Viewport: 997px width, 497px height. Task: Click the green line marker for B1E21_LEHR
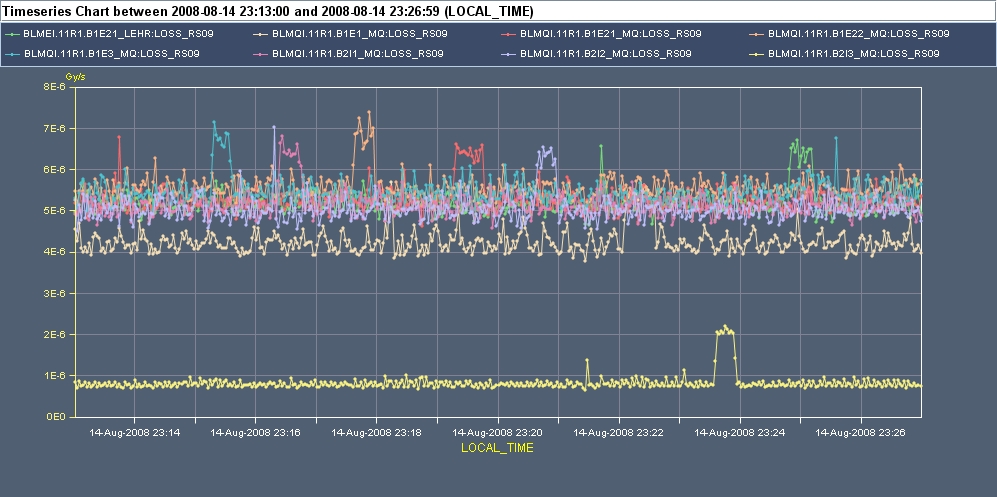(12, 34)
